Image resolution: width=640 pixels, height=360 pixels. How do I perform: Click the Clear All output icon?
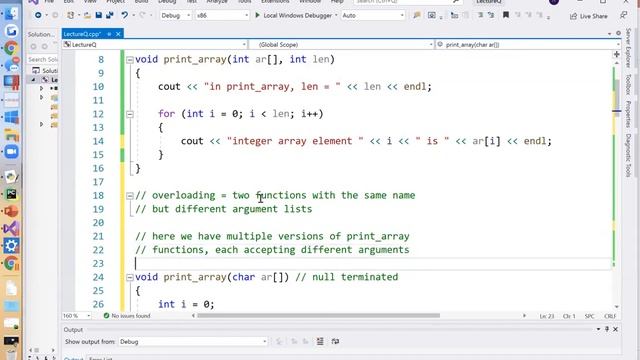click(x=320, y=341)
